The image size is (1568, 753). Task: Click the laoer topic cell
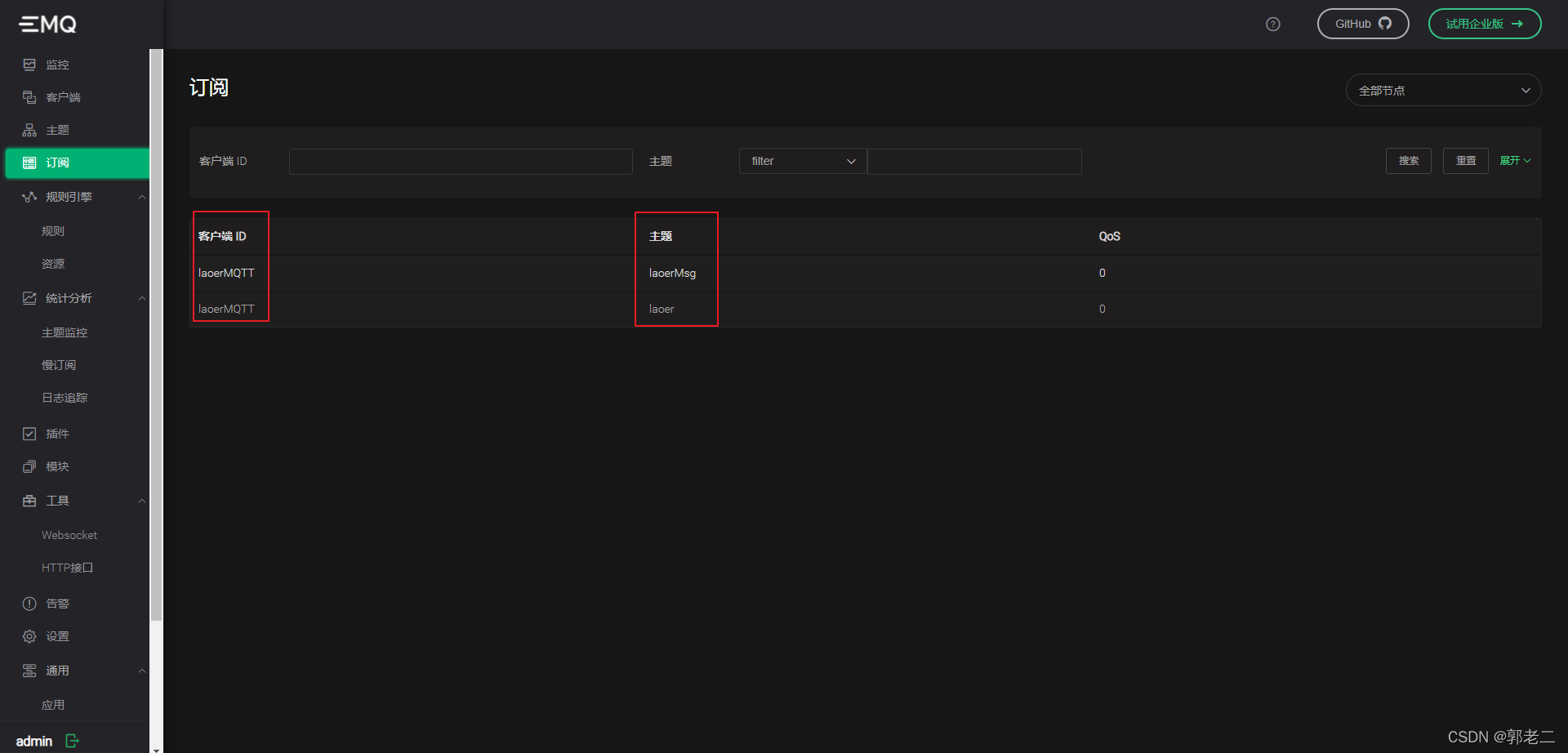(x=661, y=309)
